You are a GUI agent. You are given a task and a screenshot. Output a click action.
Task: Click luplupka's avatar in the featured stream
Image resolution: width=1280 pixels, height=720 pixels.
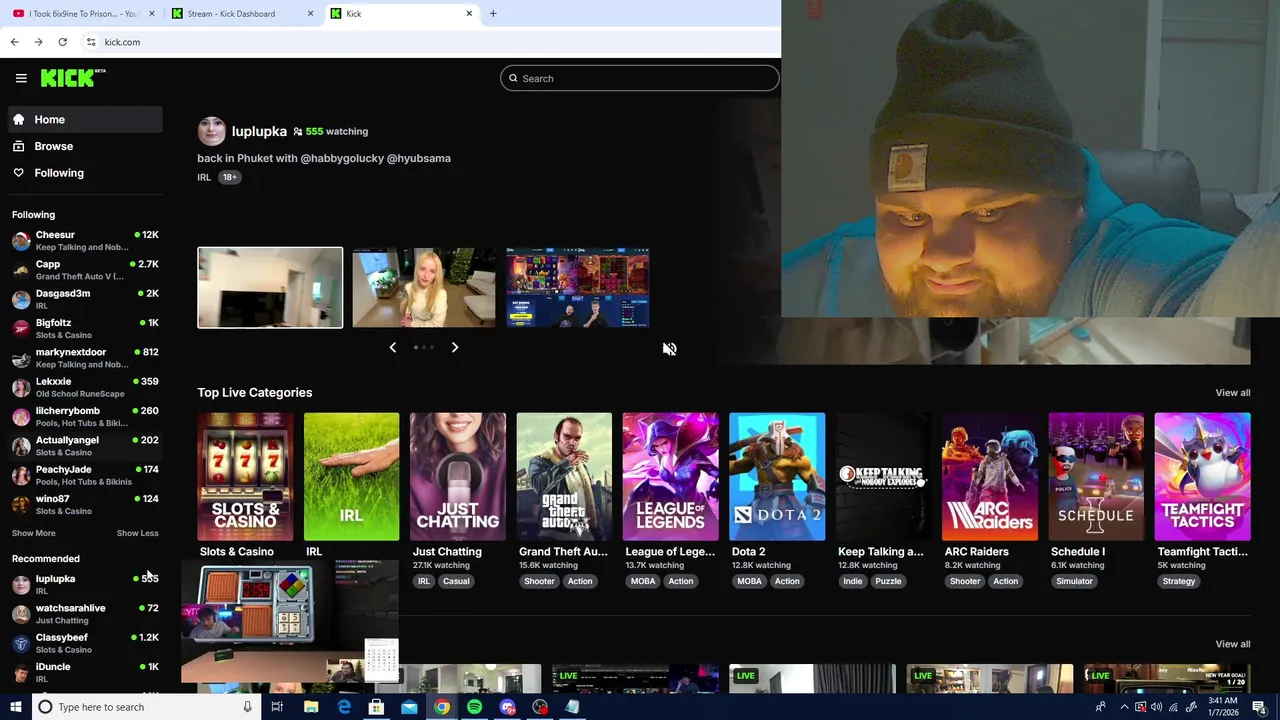pyautogui.click(x=211, y=131)
